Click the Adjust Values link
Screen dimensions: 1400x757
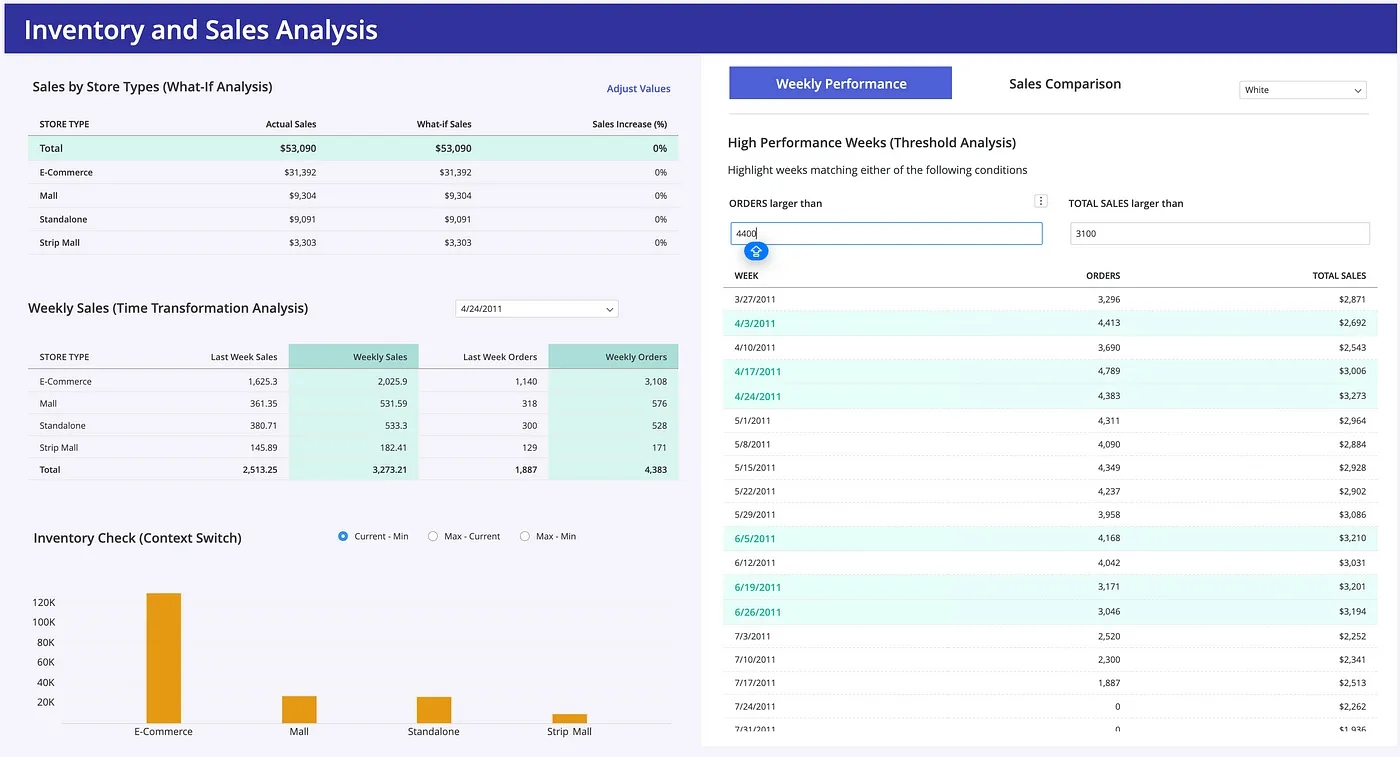(x=638, y=88)
